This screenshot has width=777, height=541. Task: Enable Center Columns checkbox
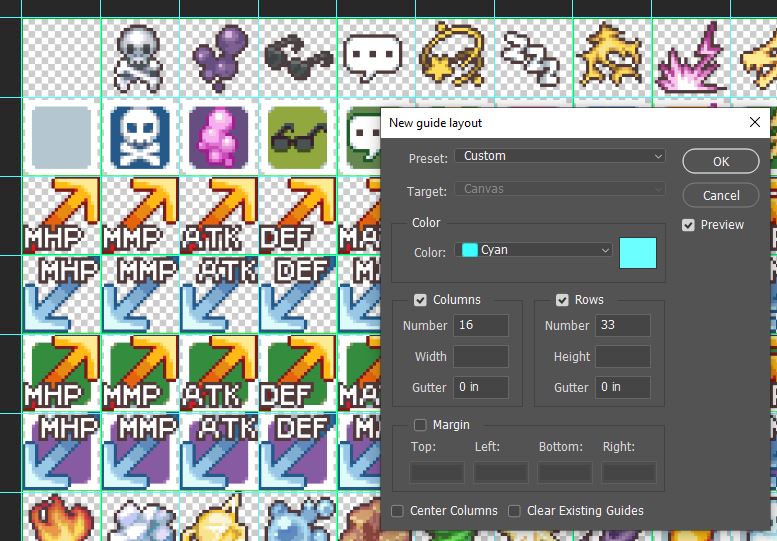(x=397, y=511)
